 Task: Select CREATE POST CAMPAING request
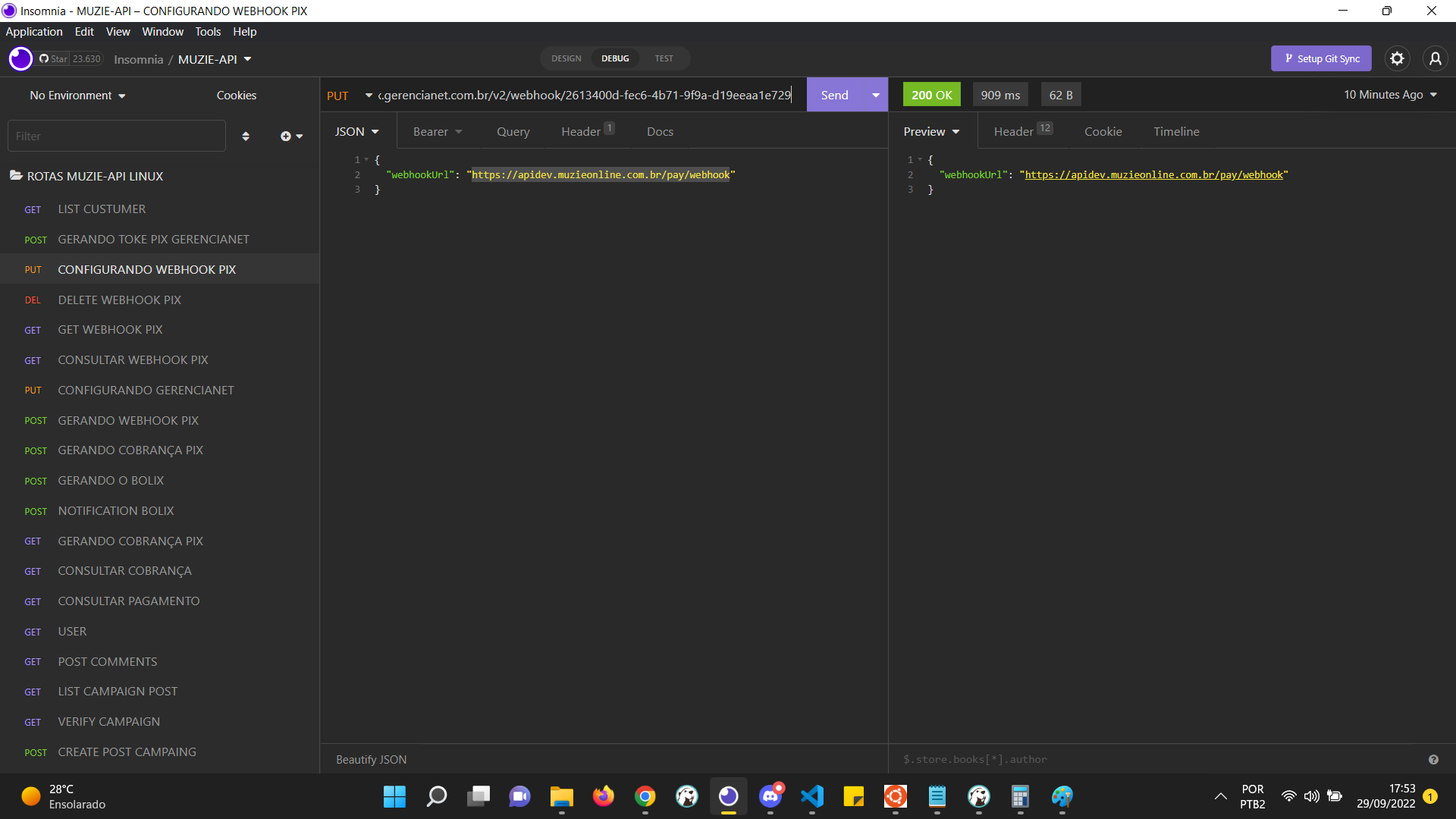click(x=159, y=752)
